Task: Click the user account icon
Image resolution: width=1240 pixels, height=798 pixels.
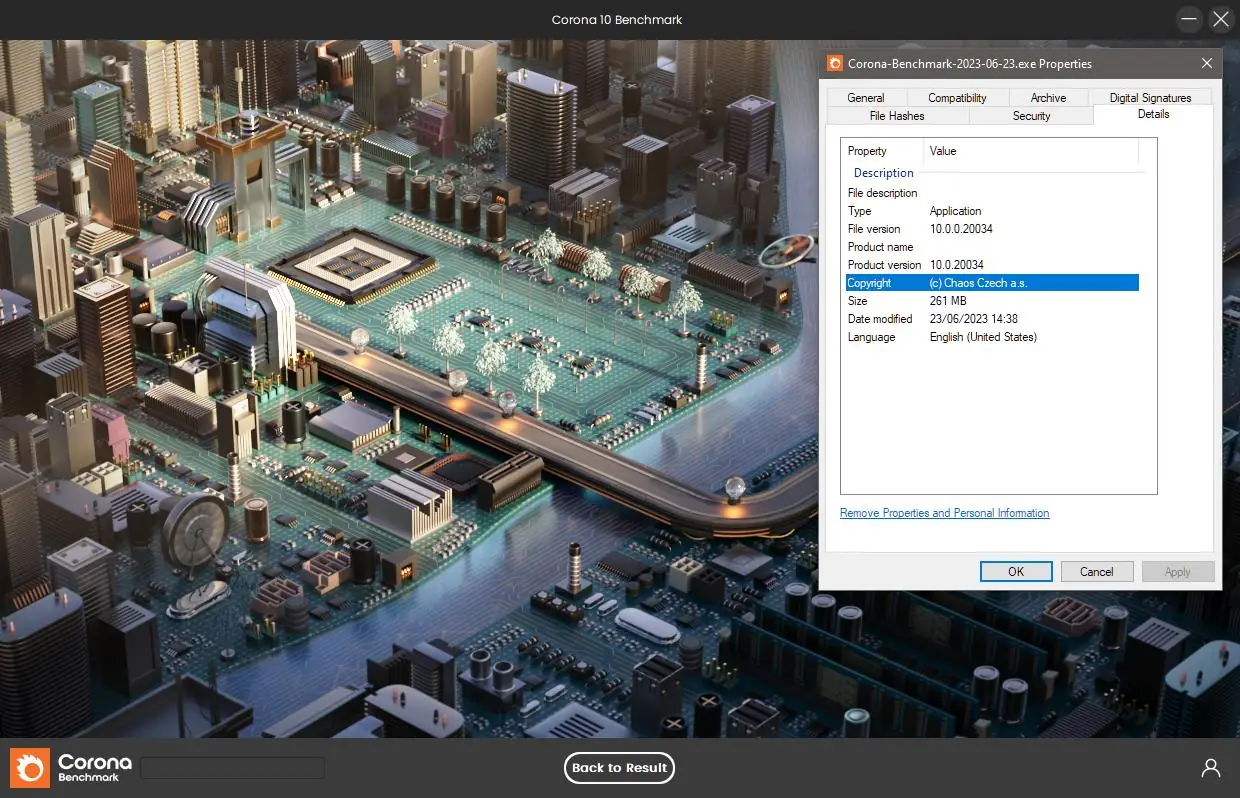Action: point(1210,768)
